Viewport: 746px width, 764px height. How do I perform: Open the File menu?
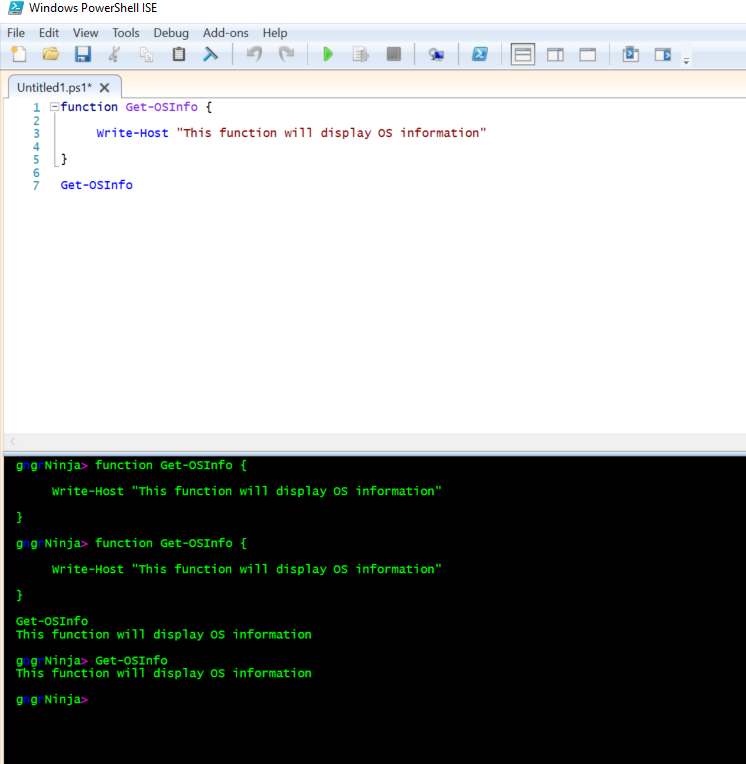[16, 33]
